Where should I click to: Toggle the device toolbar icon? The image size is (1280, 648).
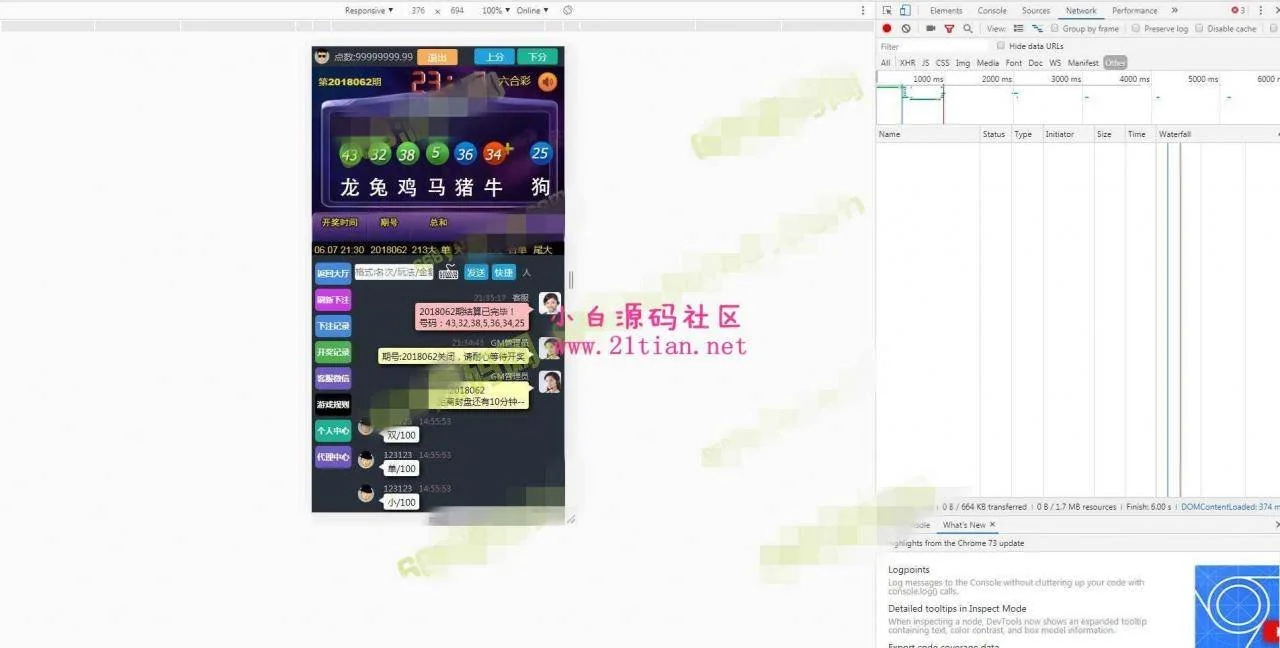click(x=905, y=10)
